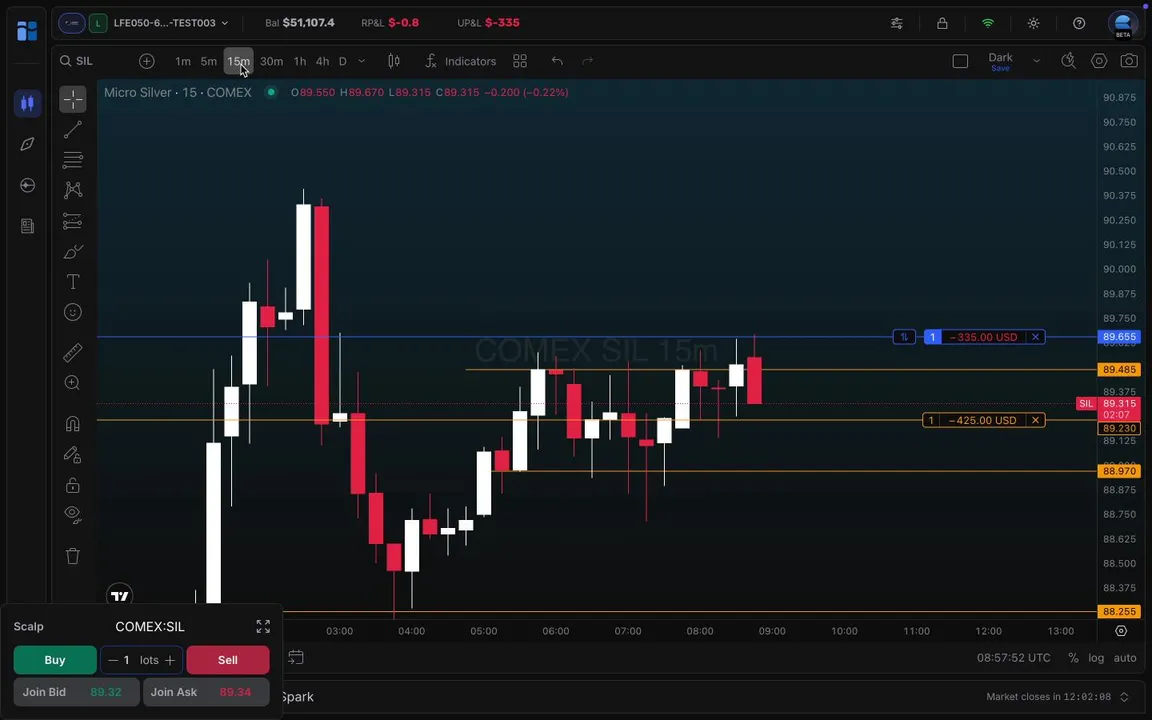Select the Text annotation tool
Viewport: 1152px width, 720px height.
73,281
